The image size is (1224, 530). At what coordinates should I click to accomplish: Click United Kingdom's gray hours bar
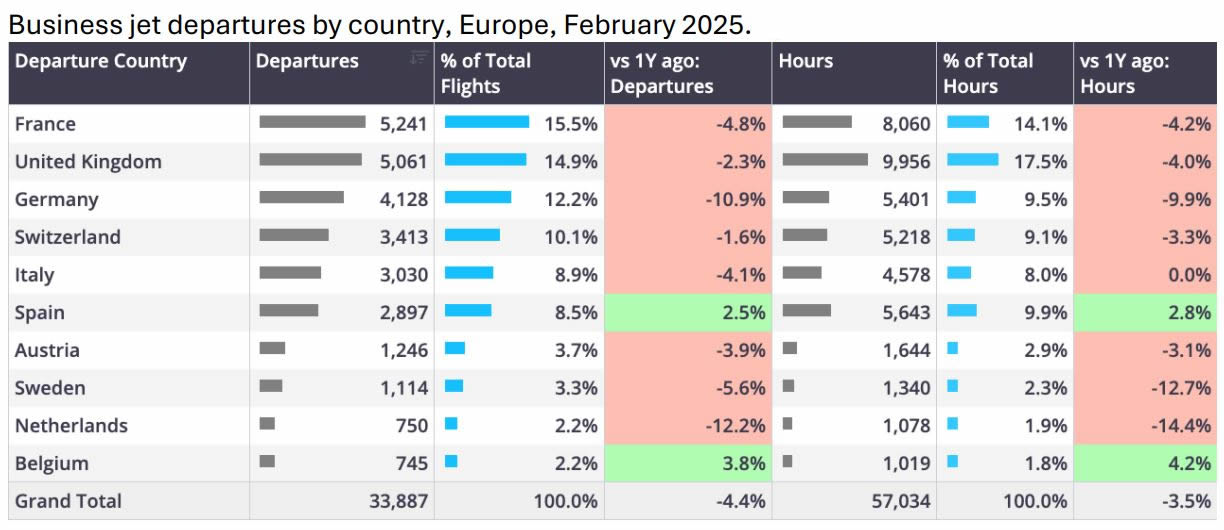point(825,160)
